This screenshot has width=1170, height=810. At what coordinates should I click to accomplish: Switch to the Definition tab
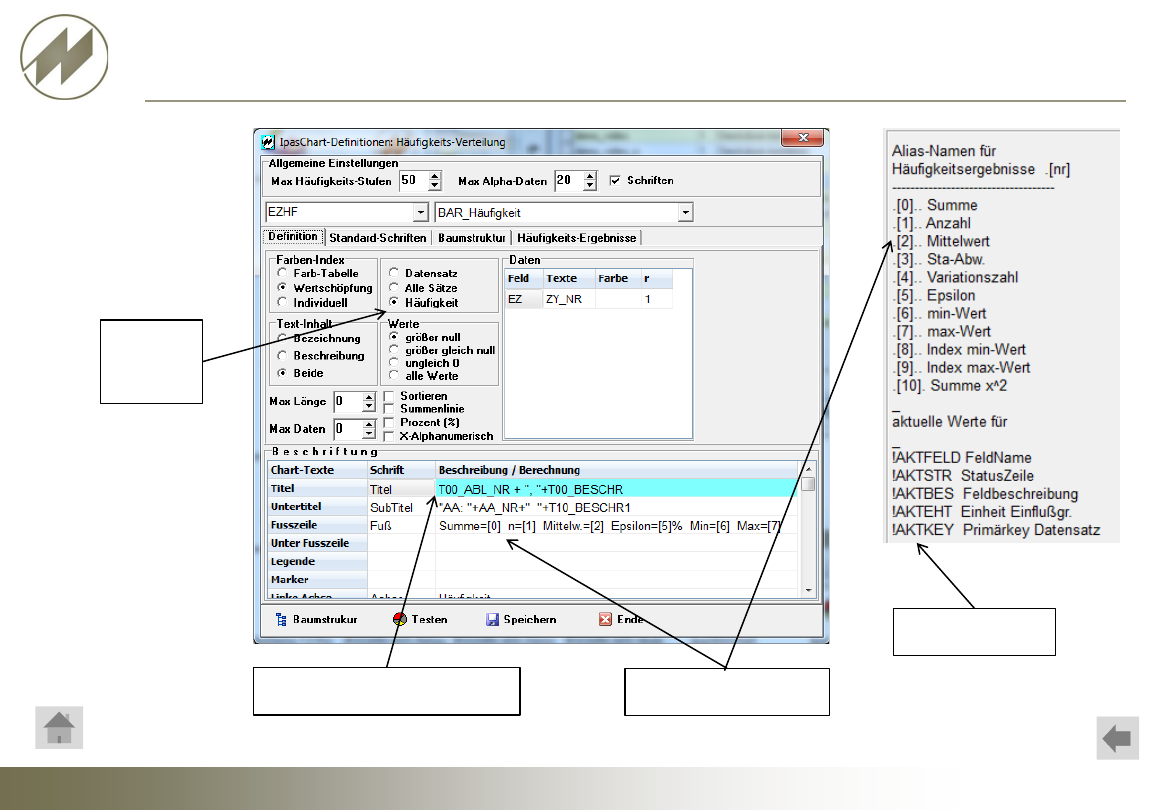pyautogui.click(x=293, y=236)
